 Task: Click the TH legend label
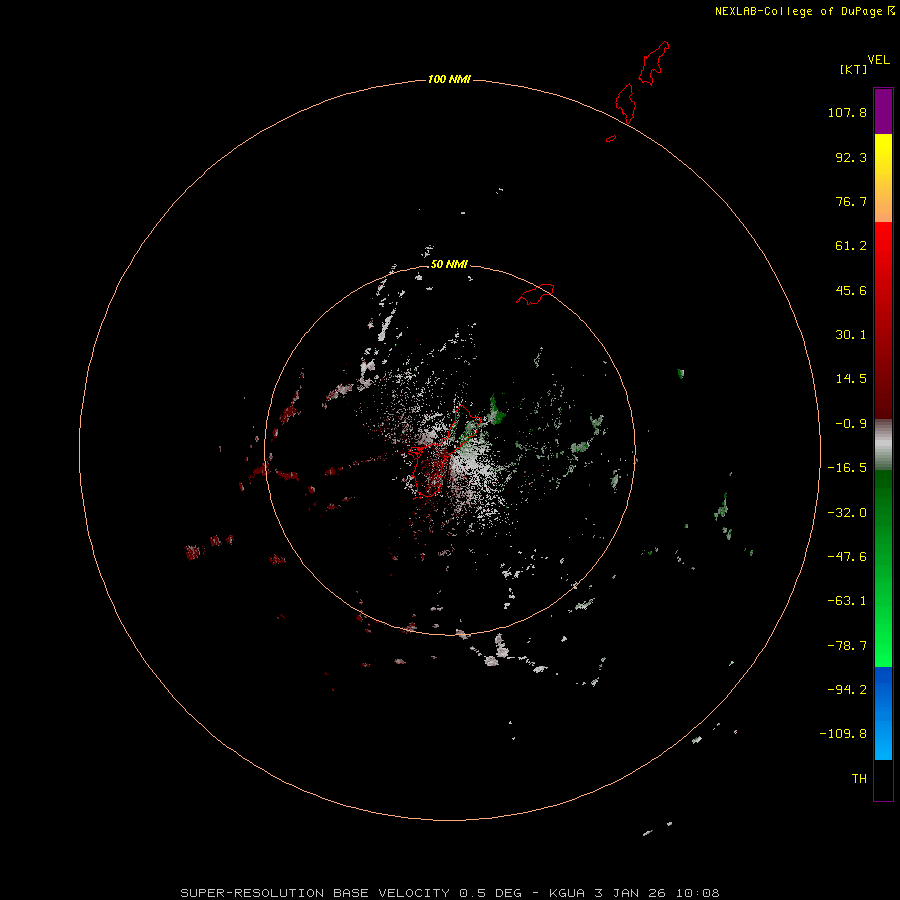coord(859,779)
